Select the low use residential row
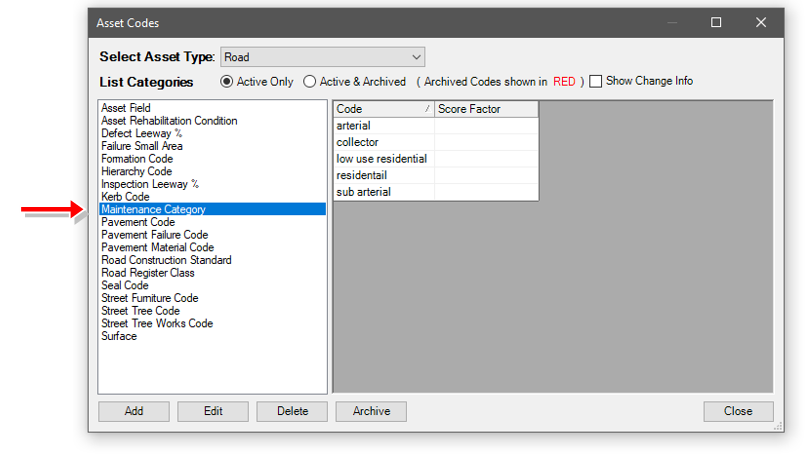Viewport: 805px width, 458px height. 381,159
